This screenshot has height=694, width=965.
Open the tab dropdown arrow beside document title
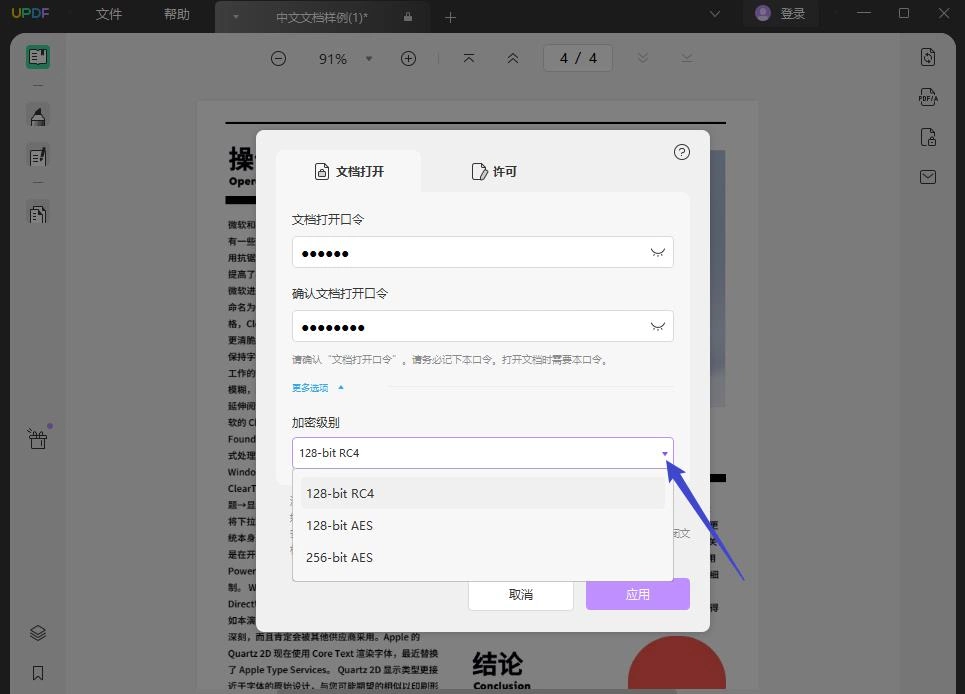235,17
